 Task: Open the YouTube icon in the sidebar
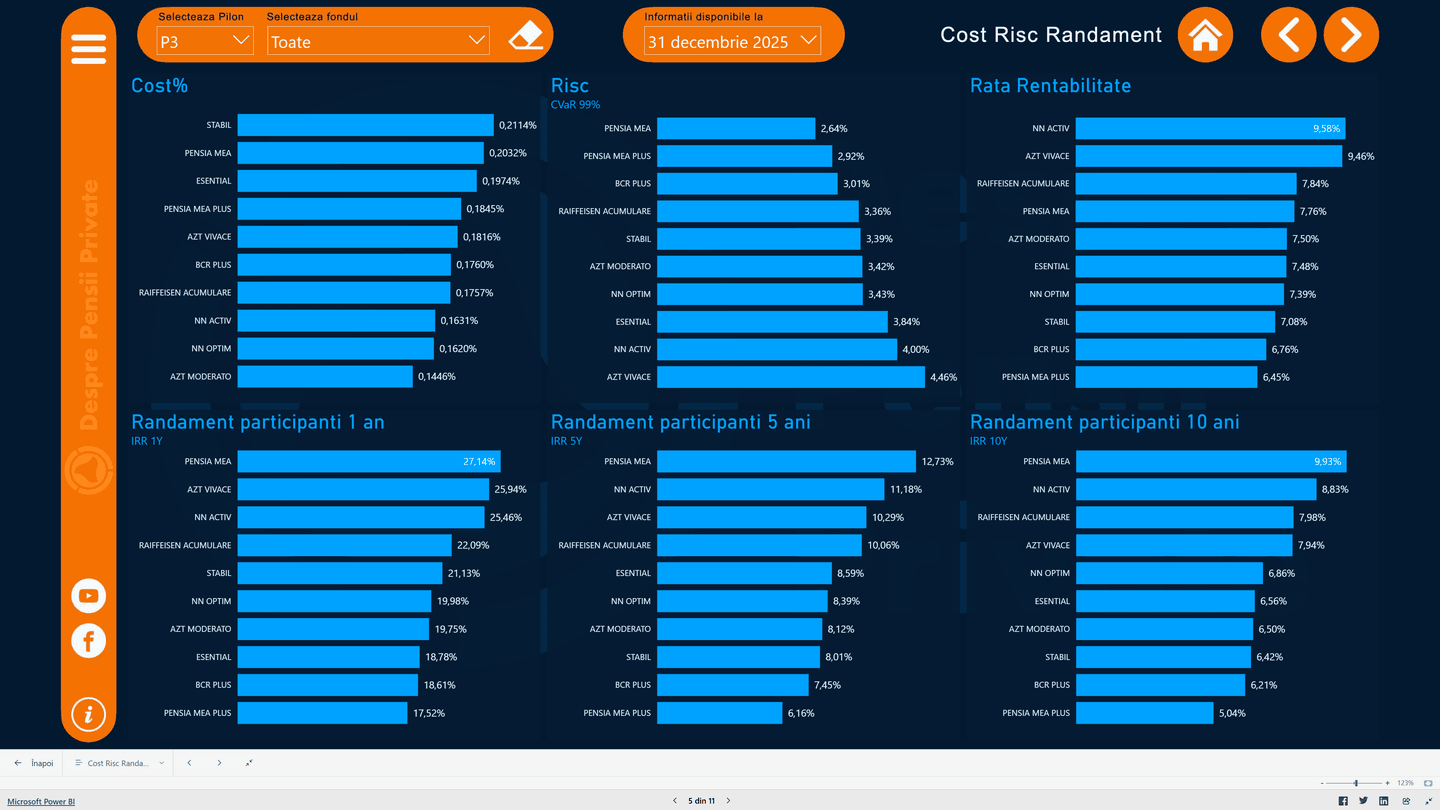pyautogui.click(x=88, y=596)
